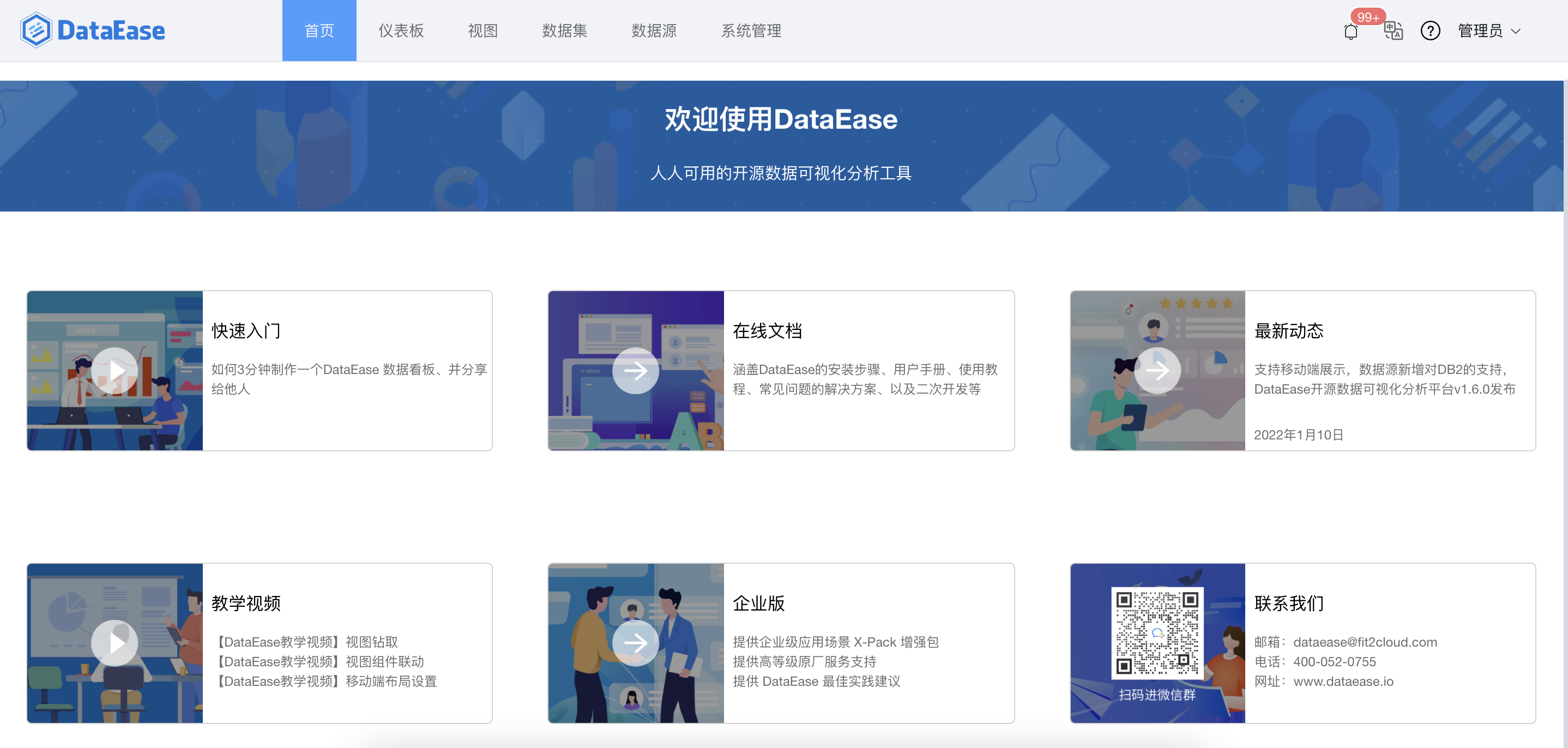1568x748 pixels.
Task: Expand the 管理员 user dropdown
Action: [1489, 31]
